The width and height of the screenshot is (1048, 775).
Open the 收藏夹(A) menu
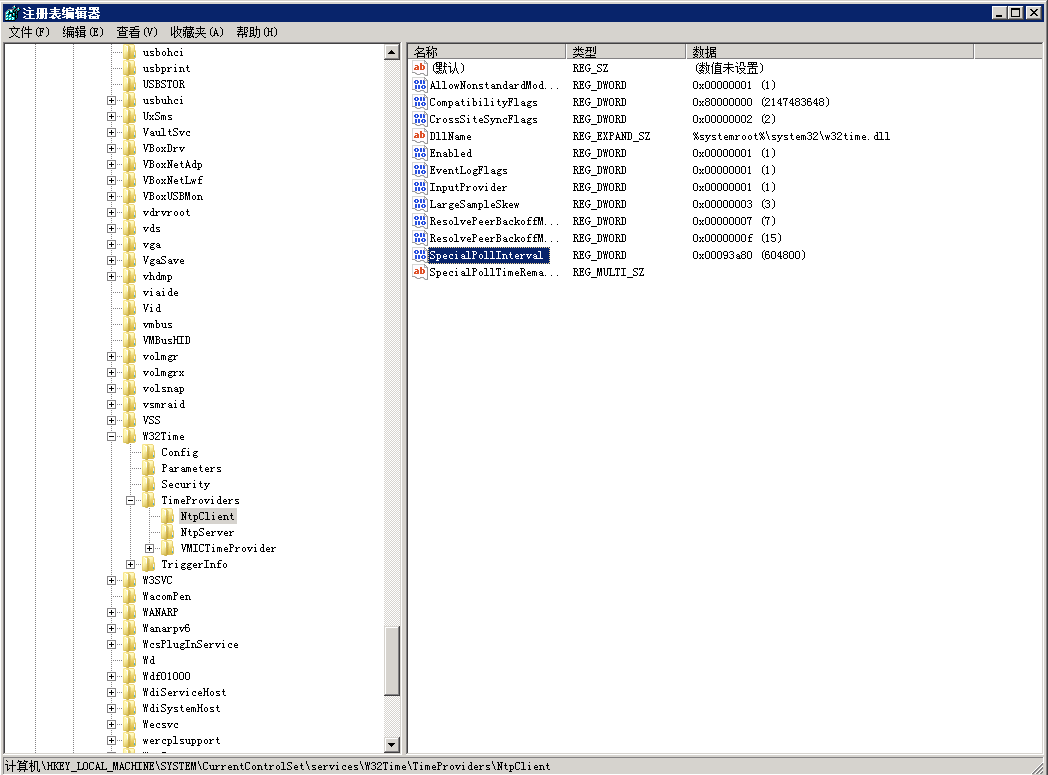click(x=196, y=32)
